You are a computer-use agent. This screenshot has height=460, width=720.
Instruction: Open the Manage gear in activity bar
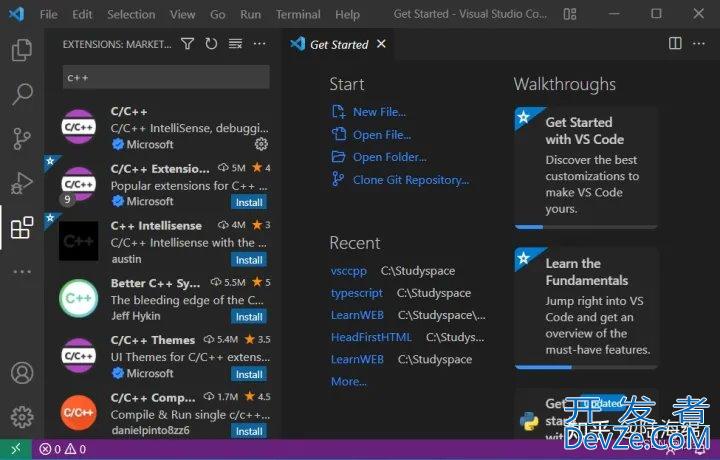[x=22, y=417]
